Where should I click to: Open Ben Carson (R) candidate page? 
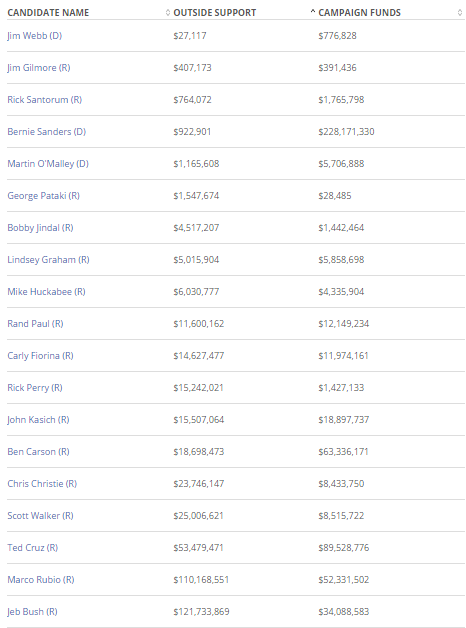(x=38, y=452)
